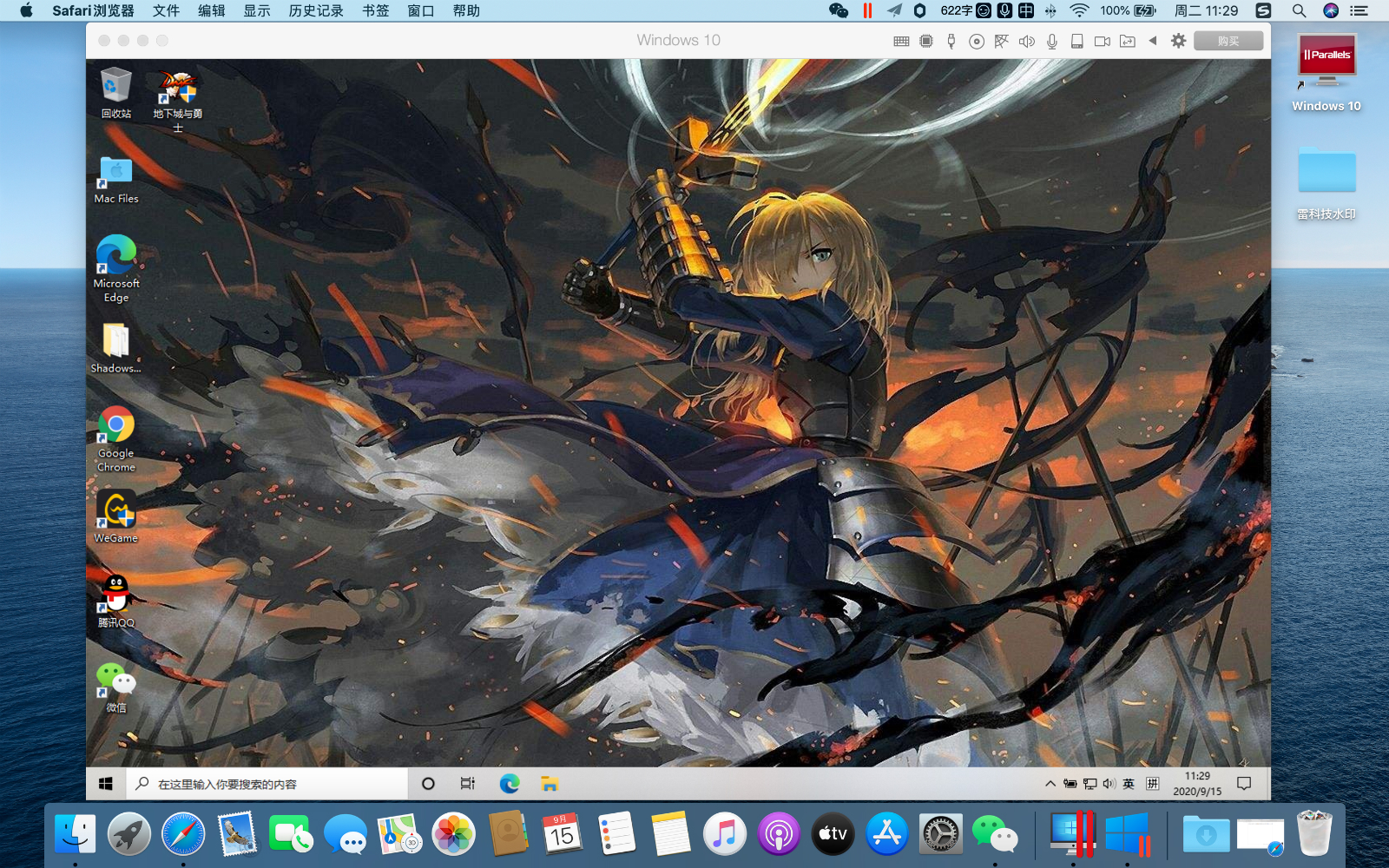Open the network icon in Parallels toolbar
This screenshot has height=868, width=1389.
coord(1001,41)
